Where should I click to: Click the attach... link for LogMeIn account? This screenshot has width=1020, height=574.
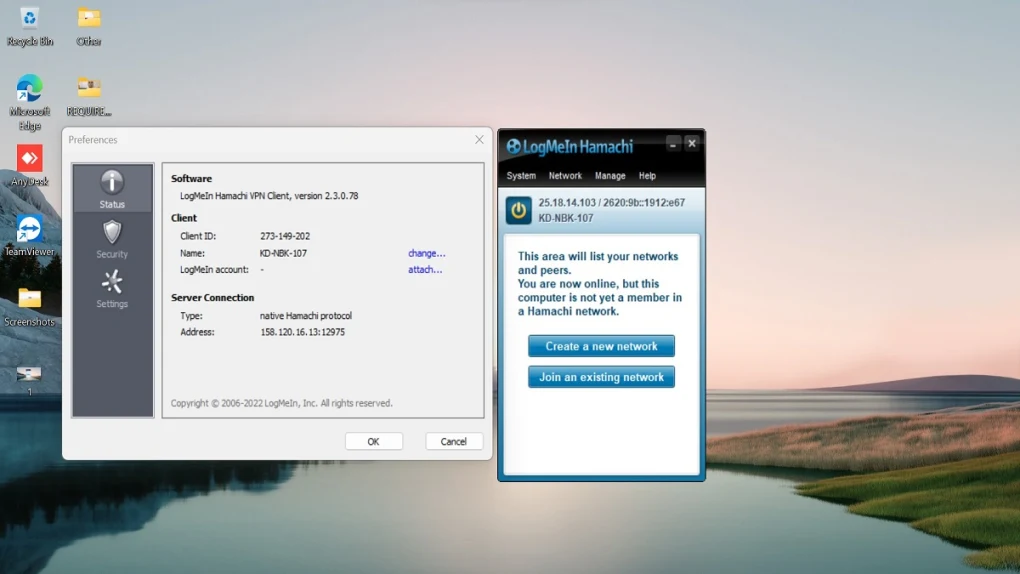[425, 270]
